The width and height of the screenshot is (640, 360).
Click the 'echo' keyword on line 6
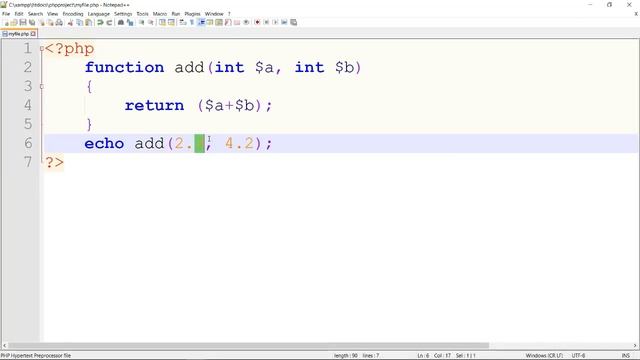point(104,143)
